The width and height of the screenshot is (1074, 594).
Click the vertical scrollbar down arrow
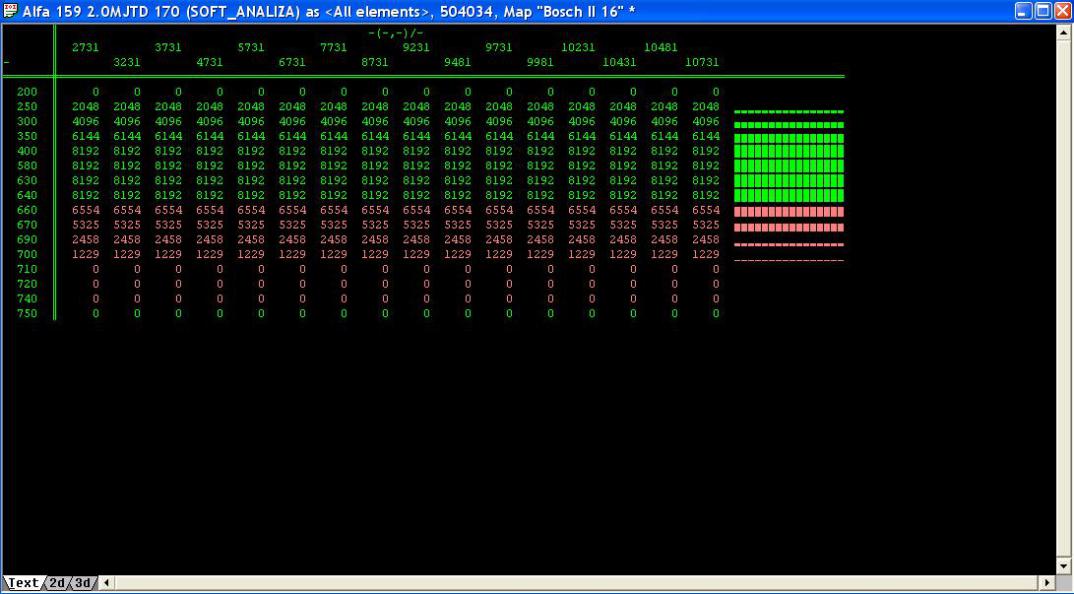click(1064, 567)
